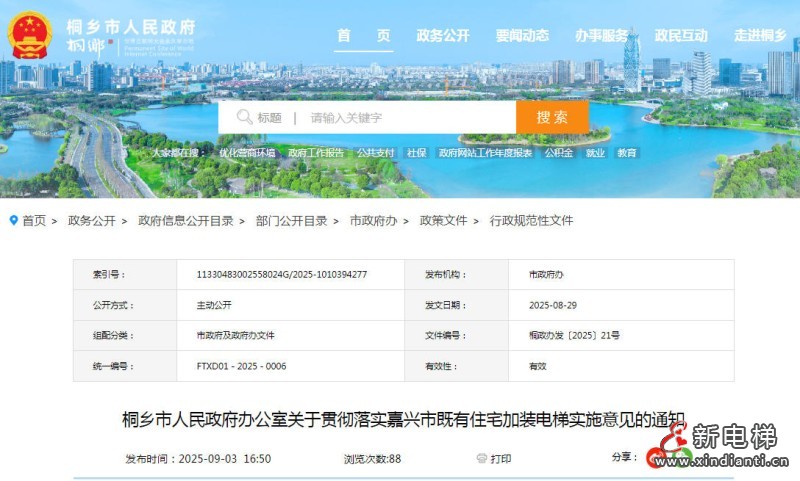Viewport: 800px width, 481px height.
Task: Click the orange 搜索 button
Action: pos(551,117)
